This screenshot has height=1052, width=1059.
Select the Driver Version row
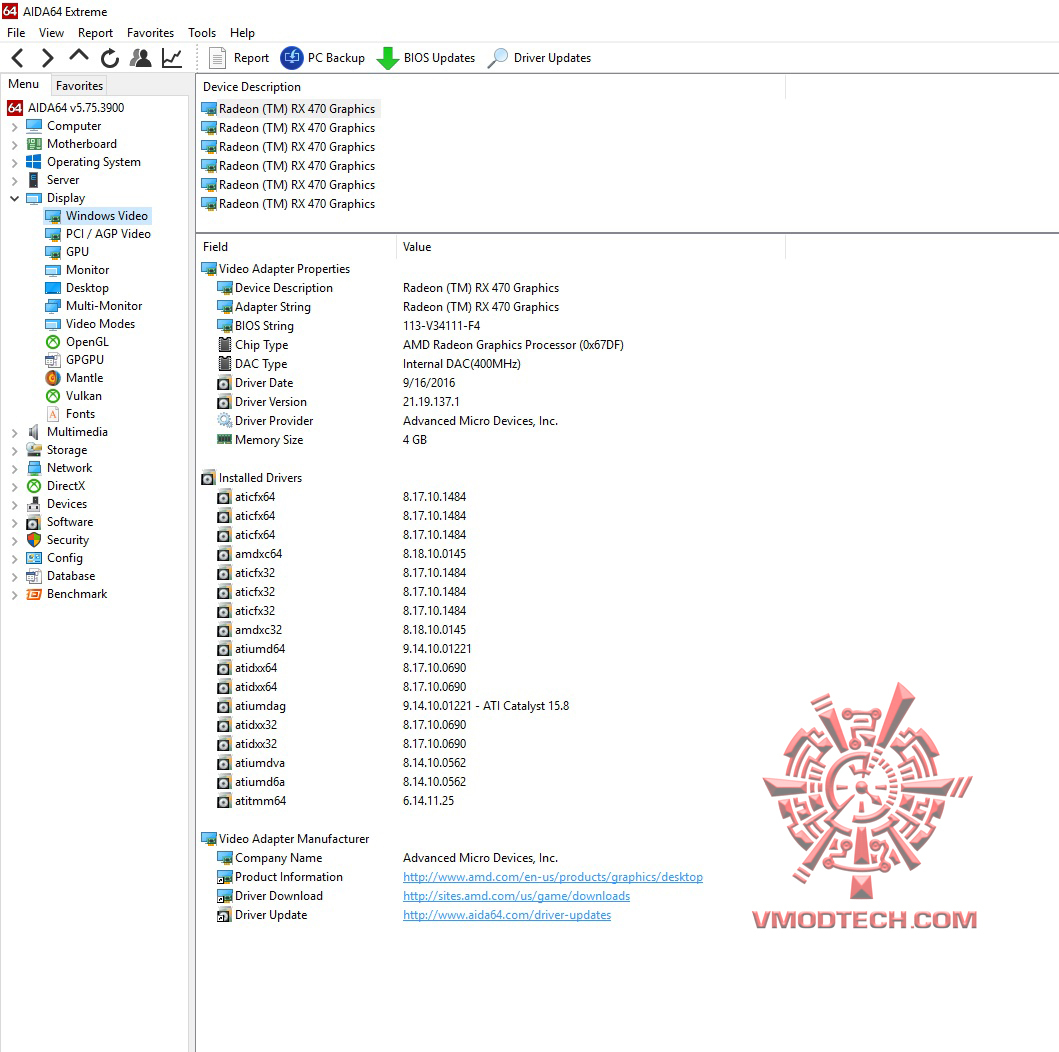(338, 402)
